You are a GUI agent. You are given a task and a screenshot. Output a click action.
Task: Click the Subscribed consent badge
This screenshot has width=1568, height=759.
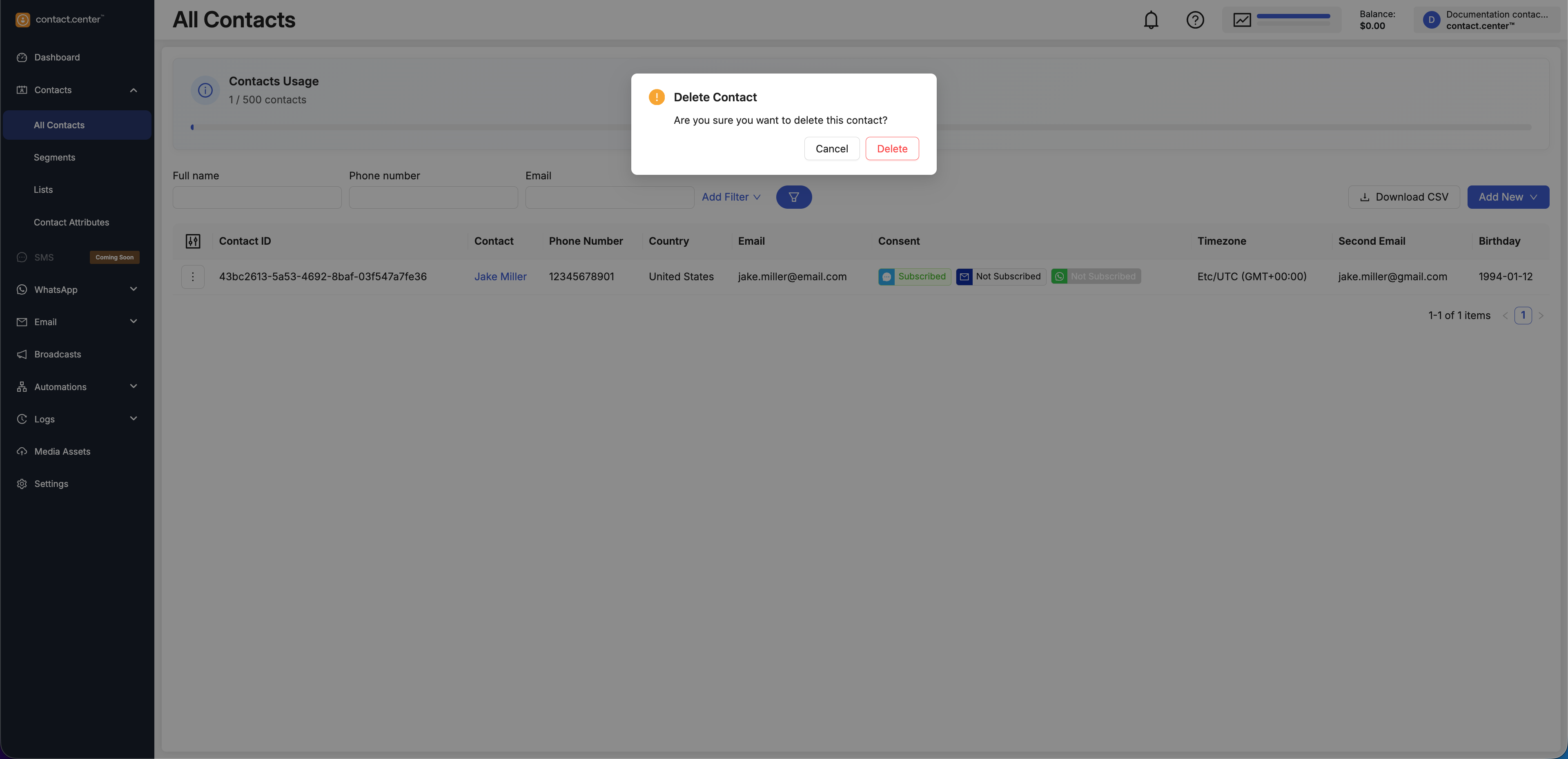click(x=914, y=277)
